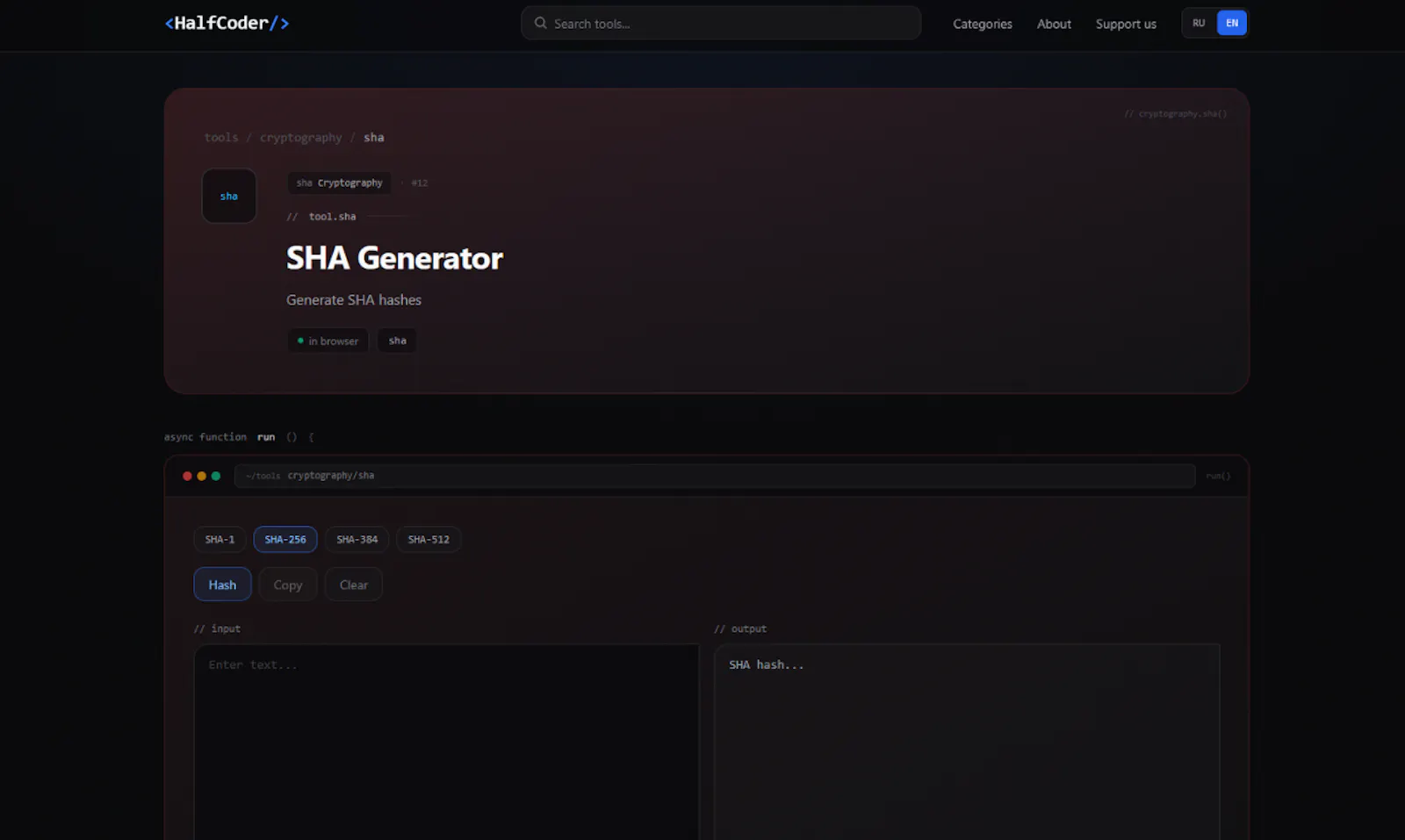The image size is (1405, 840).
Task: Select the SHA-1 algorithm
Action: coord(220,540)
